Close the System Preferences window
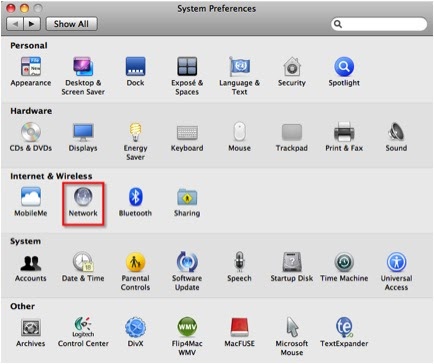 click(x=11, y=8)
